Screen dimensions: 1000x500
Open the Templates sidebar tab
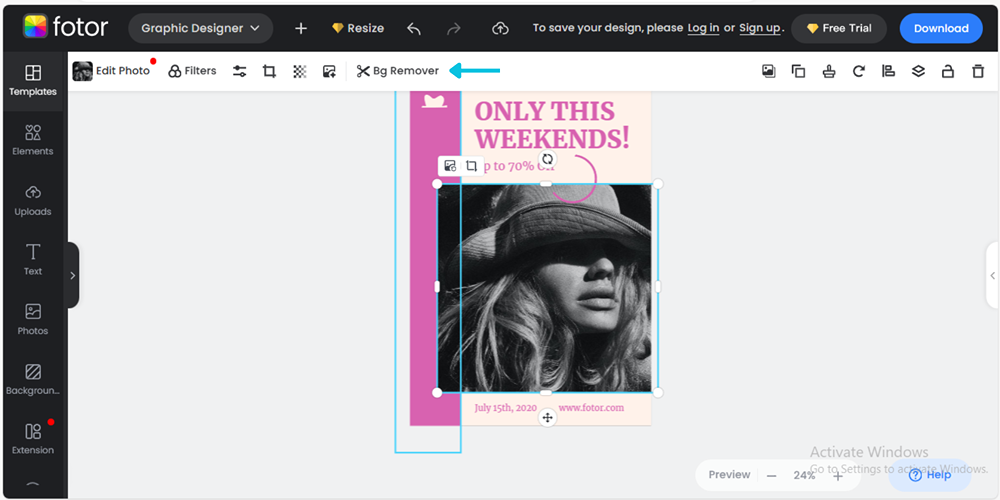tap(33, 80)
